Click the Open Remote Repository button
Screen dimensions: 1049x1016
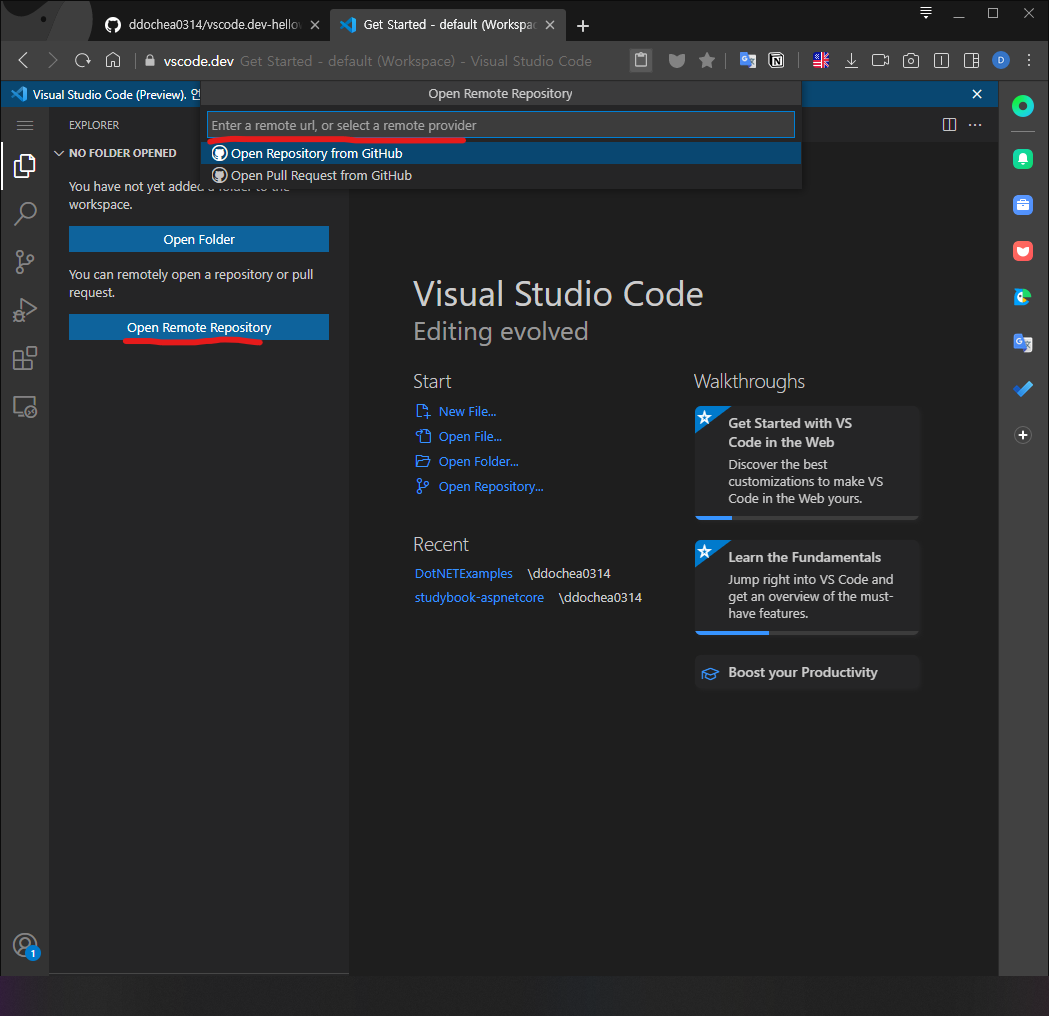199,327
